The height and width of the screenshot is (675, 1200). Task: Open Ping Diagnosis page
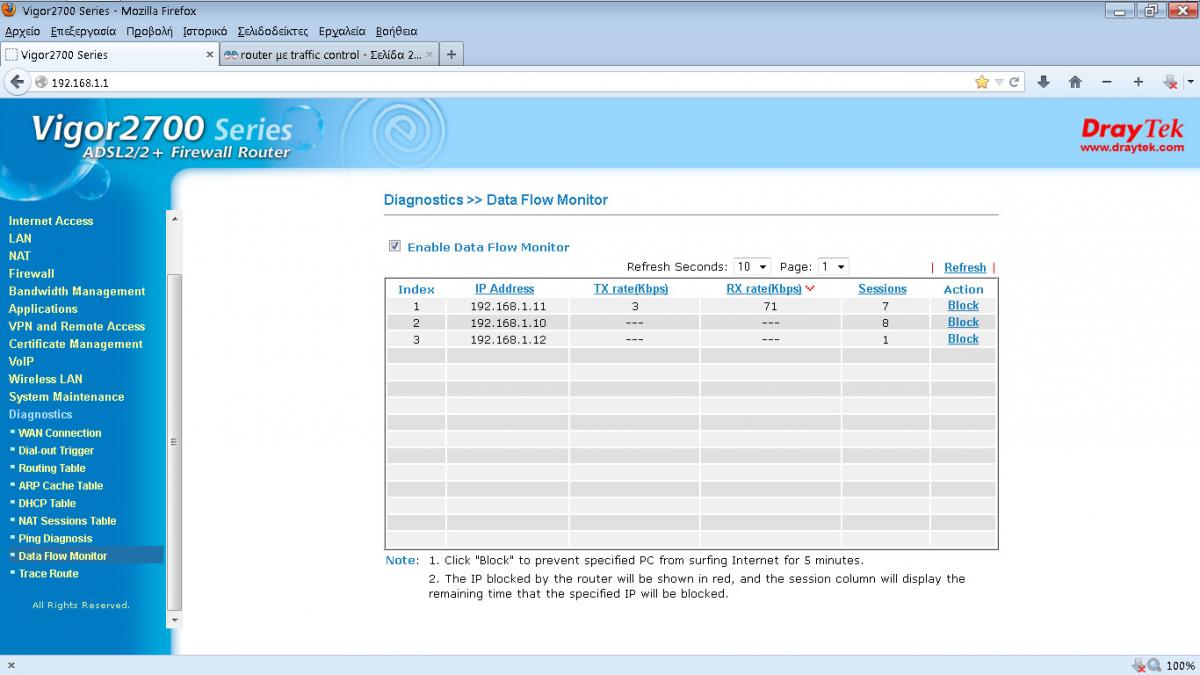55,538
